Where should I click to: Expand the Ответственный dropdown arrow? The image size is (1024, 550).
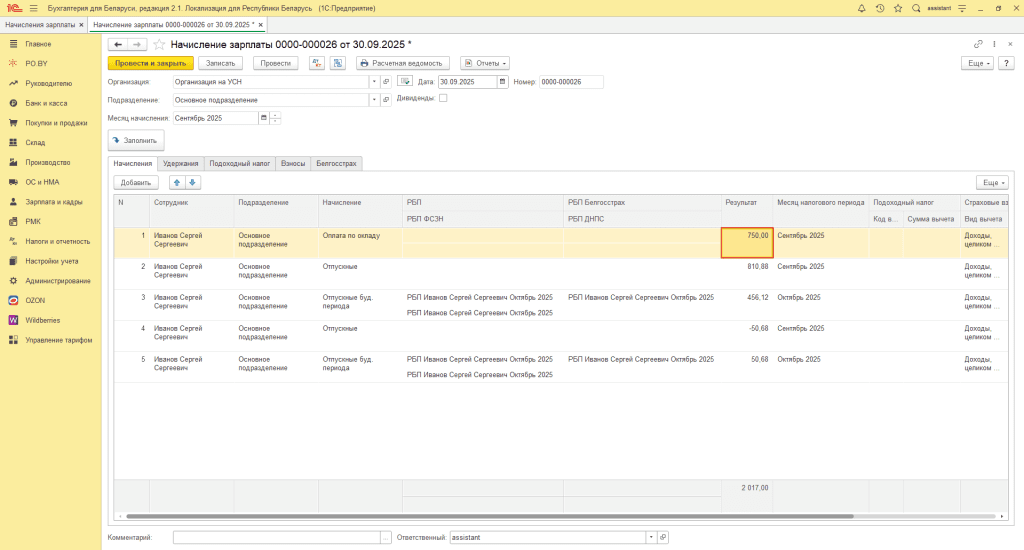click(x=651, y=537)
